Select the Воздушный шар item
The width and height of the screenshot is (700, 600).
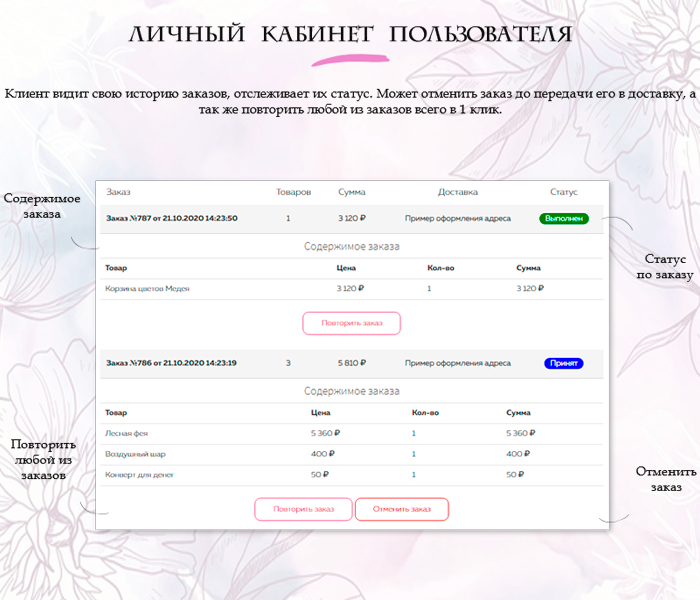point(131,453)
